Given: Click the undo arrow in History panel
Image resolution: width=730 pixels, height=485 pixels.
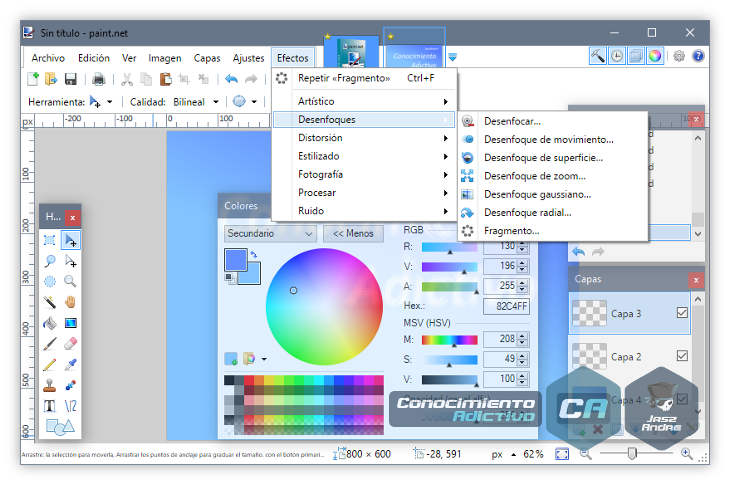Looking at the screenshot, I should point(578,252).
